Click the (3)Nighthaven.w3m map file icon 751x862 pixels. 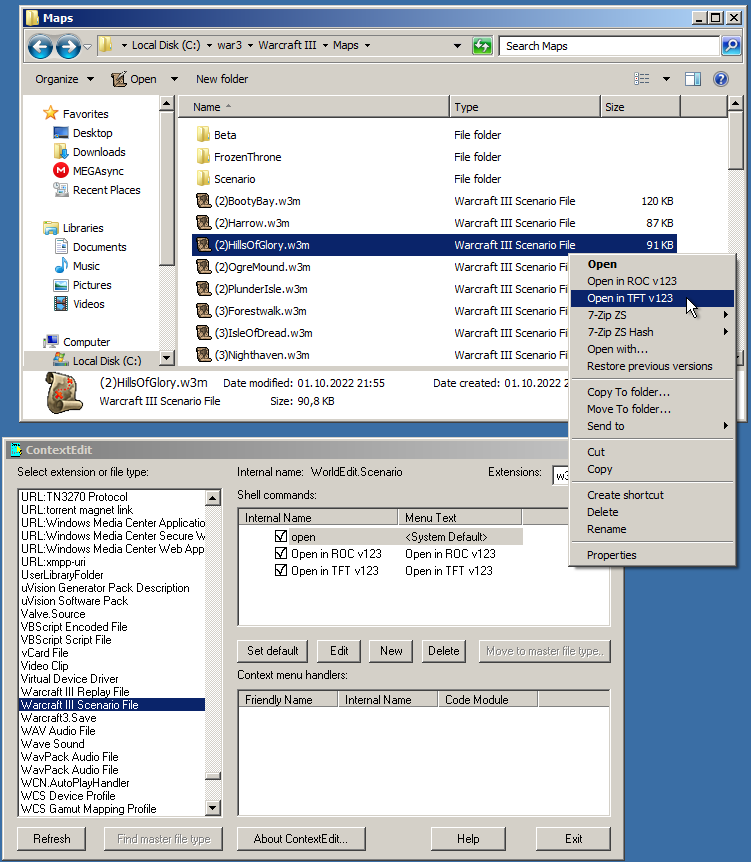coord(203,355)
